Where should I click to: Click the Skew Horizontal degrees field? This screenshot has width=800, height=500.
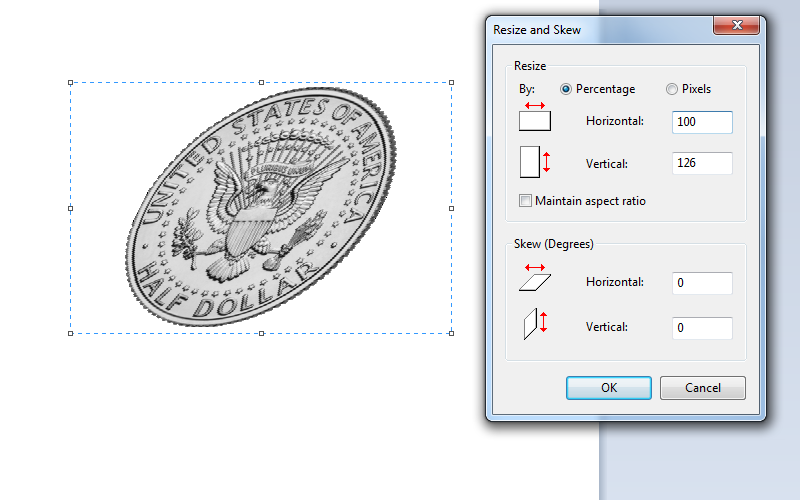(x=702, y=283)
